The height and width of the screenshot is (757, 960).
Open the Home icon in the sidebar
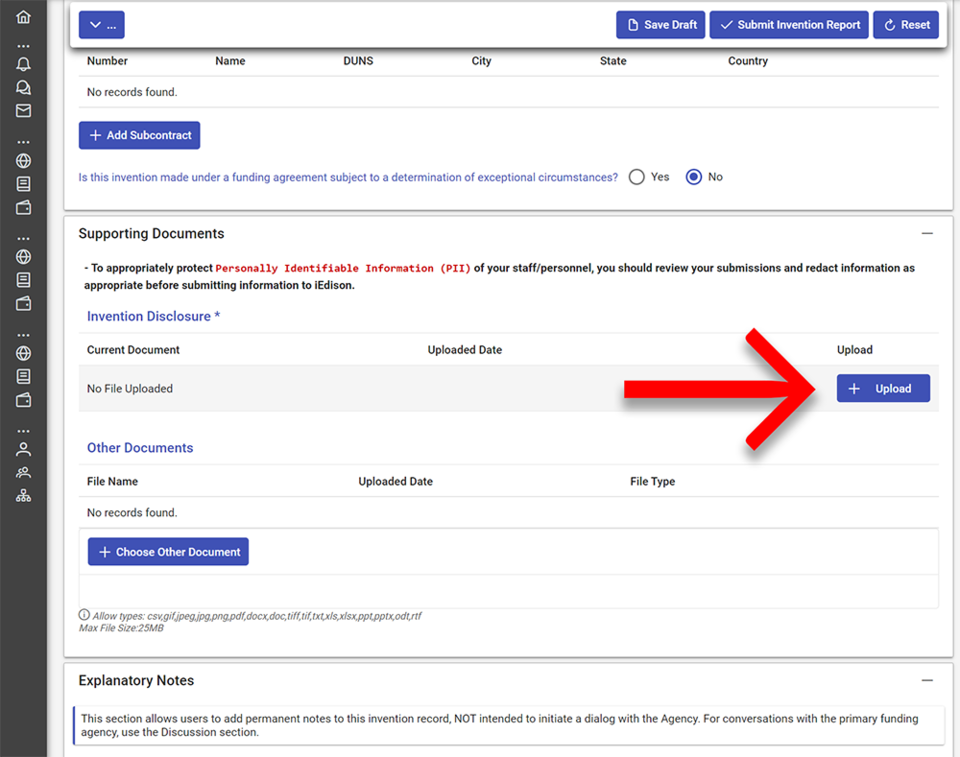[x=24, y=17]
